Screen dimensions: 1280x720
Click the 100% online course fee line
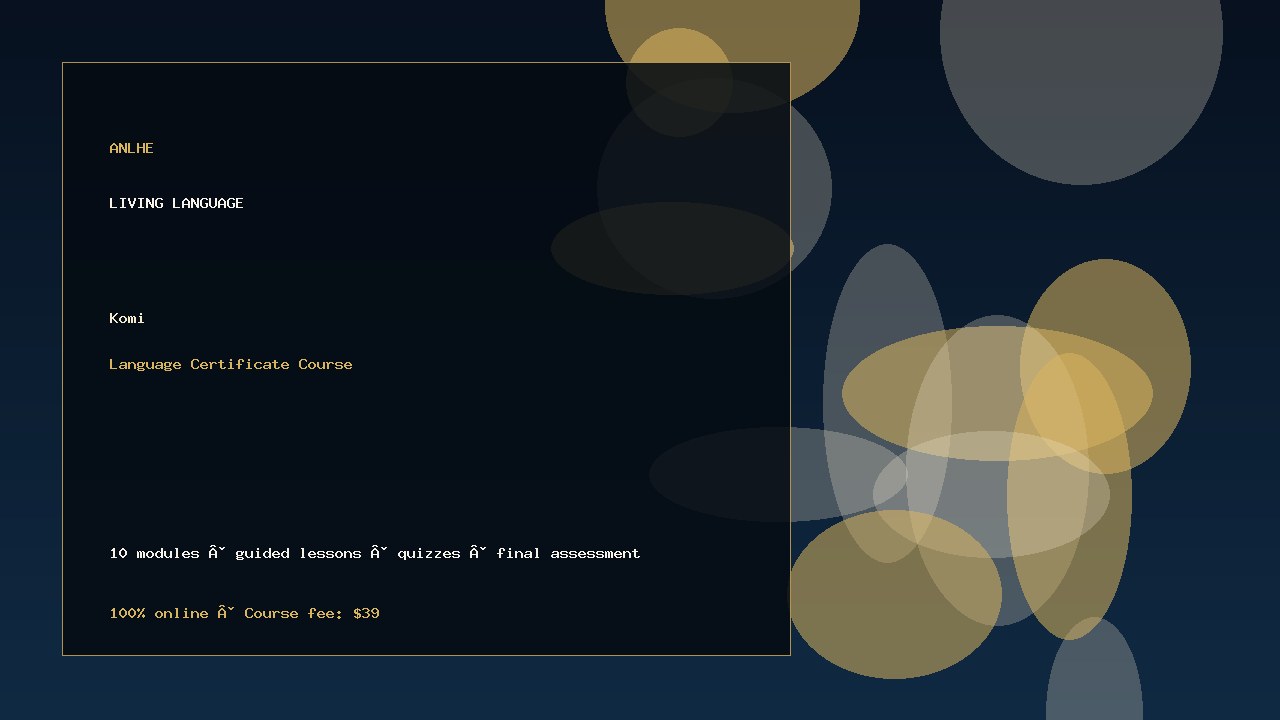[x=244, y=613]
